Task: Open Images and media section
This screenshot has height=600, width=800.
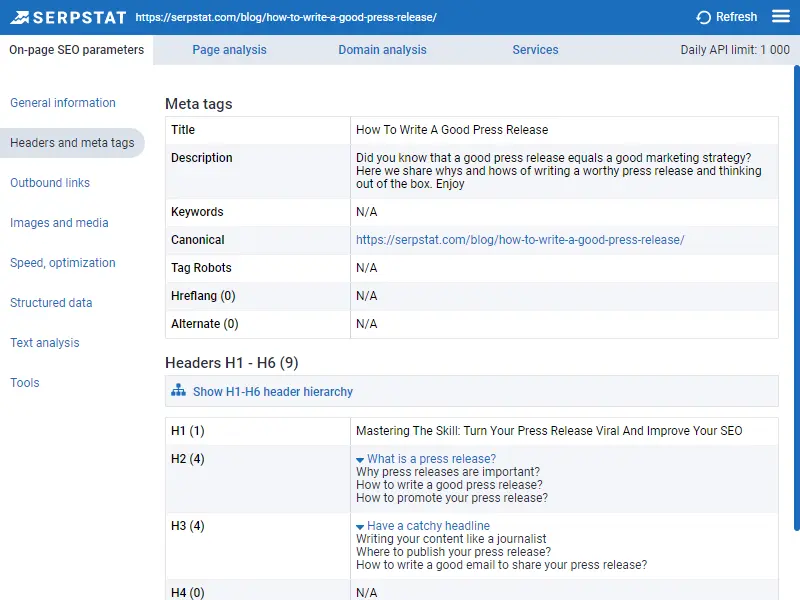Action: click(58, 223)
